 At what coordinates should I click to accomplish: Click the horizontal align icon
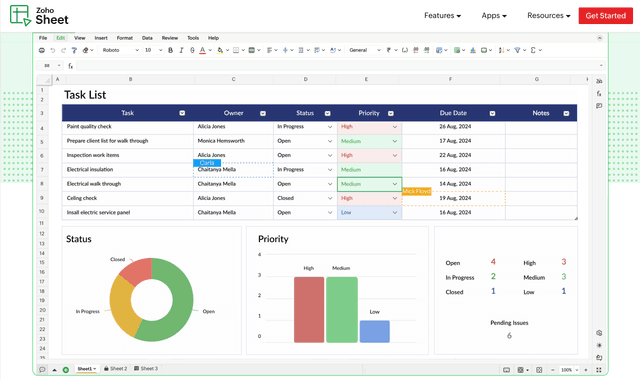click(269, 50)
